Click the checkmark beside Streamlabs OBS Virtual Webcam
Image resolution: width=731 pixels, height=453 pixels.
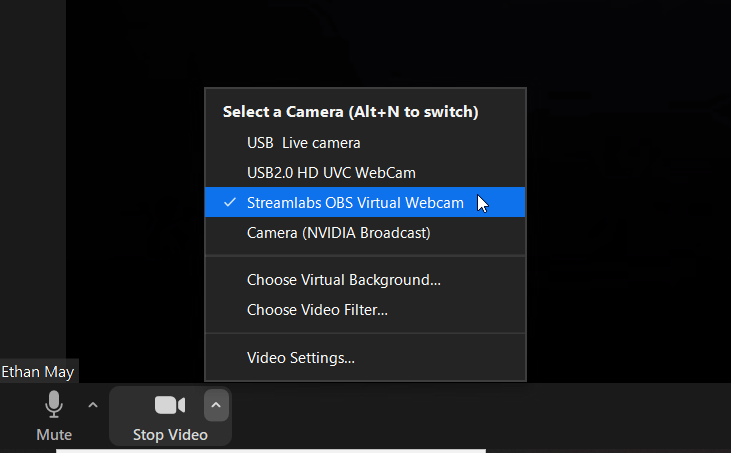pos(229,203)
